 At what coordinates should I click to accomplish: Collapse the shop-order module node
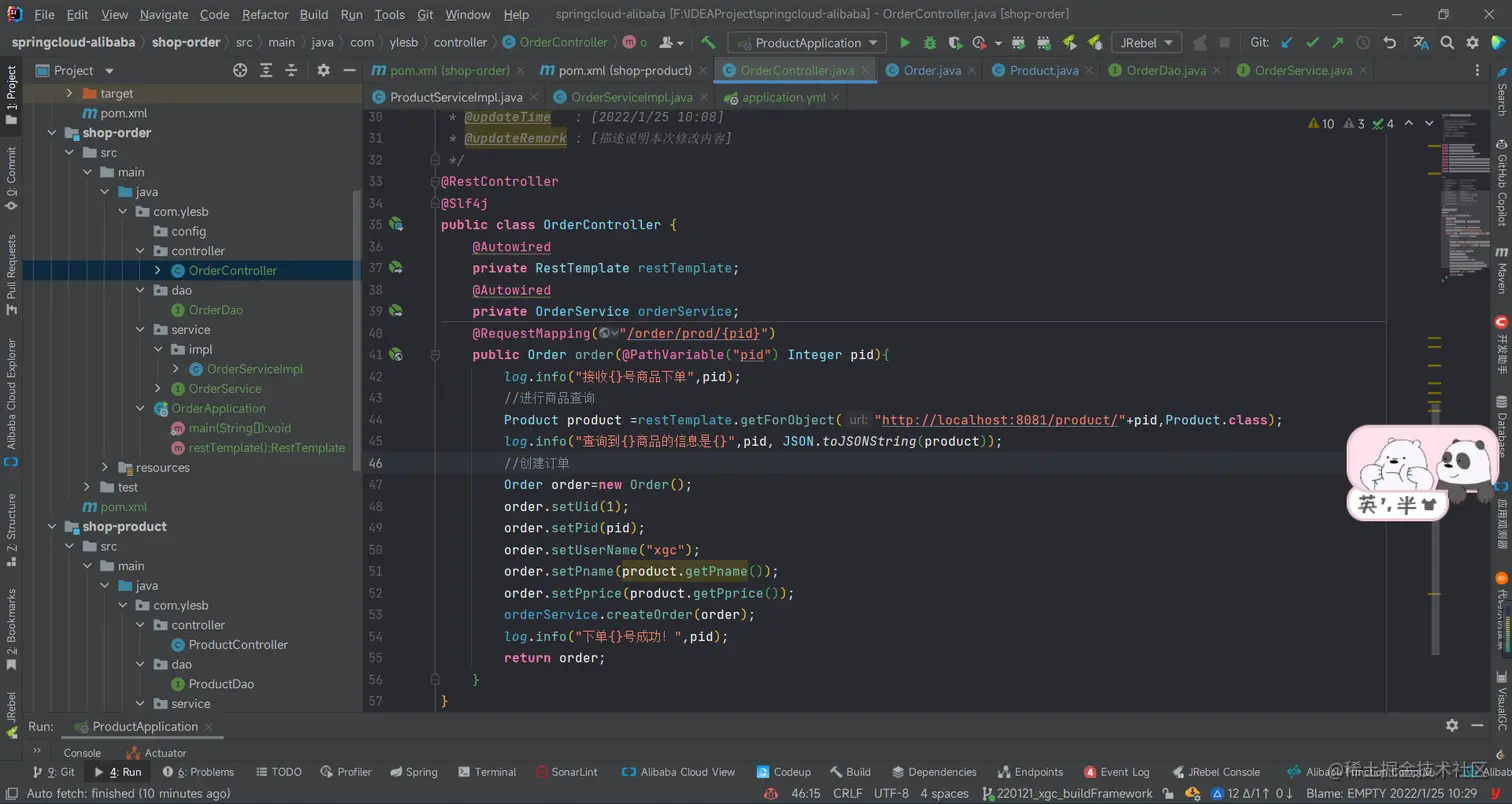point(51,133)
